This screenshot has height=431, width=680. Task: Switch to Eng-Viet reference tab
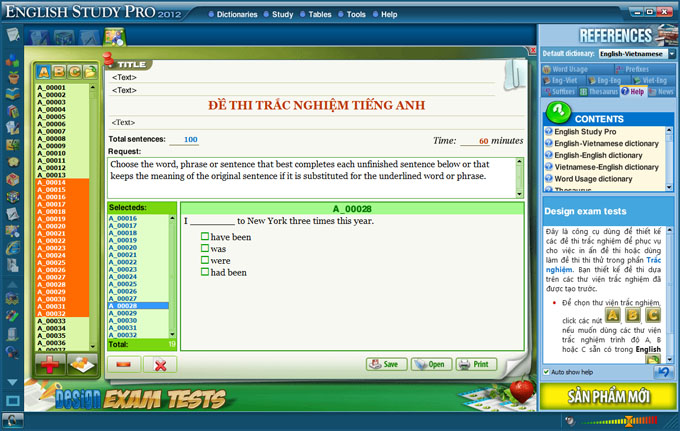click(x=561, y=80)
